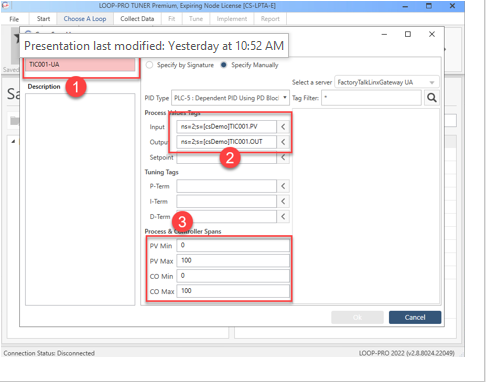Image resolution: width=486 pixels, height=382 pixels.
Task: Assign selected tag to D-Term arrow
Action: pyautogui.click(x=283, y=217)
